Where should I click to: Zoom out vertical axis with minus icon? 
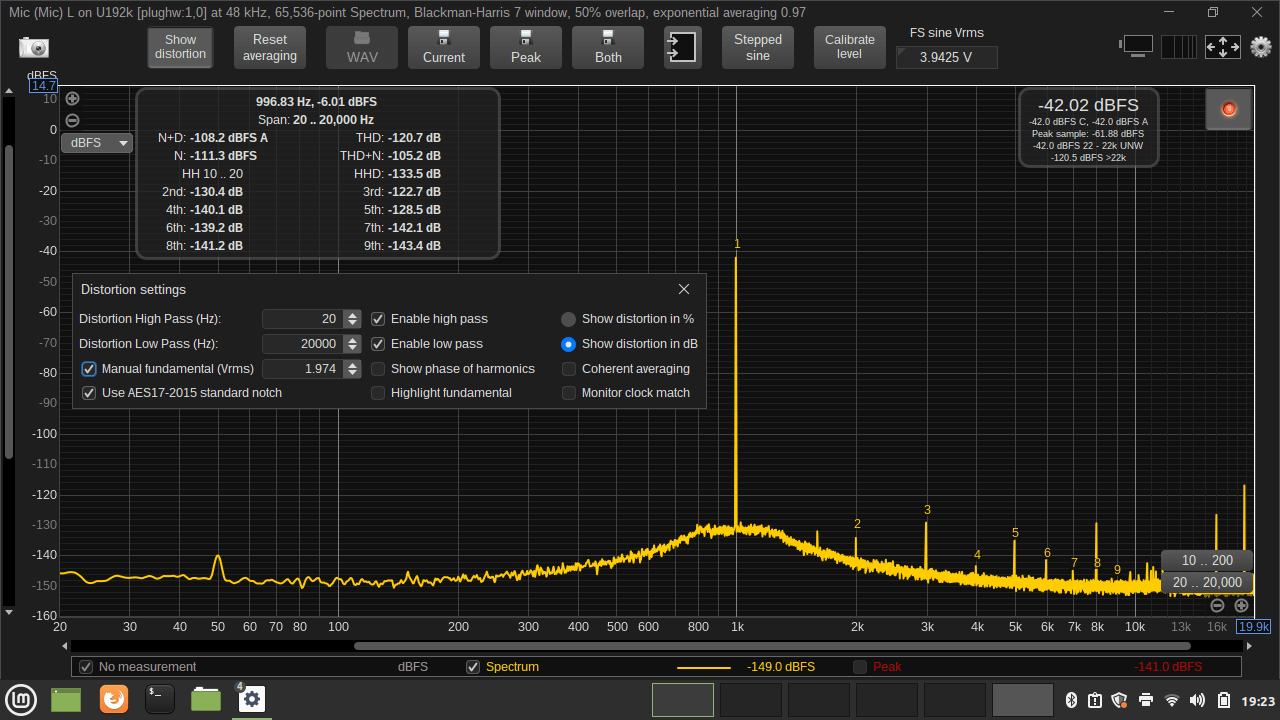pyautogui.click(x=72, y=120)
